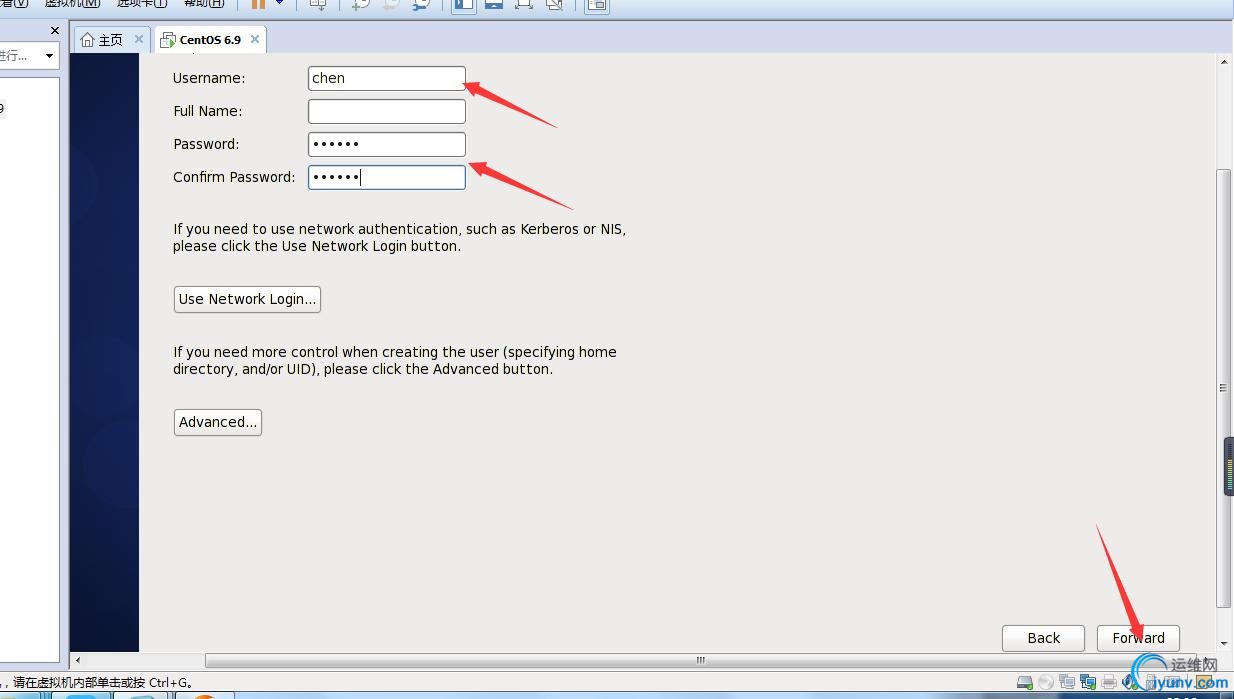Click the horizontal scrollbar thumb

701,660
